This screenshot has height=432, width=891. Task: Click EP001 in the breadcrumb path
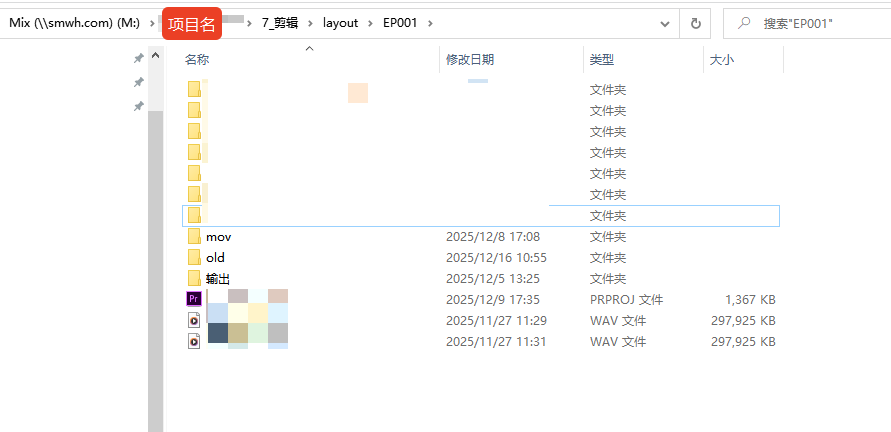point(400,23)
